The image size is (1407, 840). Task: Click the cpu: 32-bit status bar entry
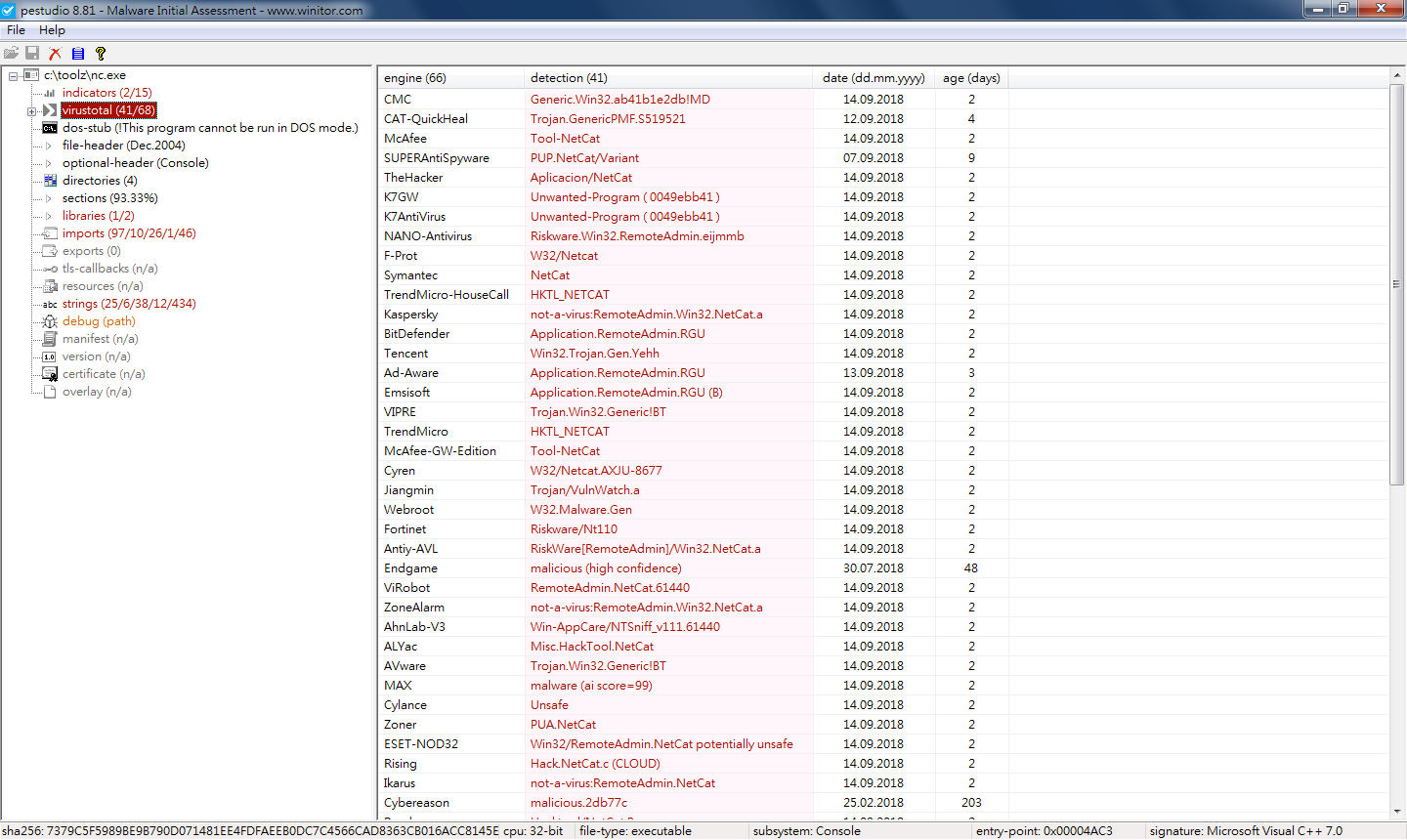click(533, 831)
